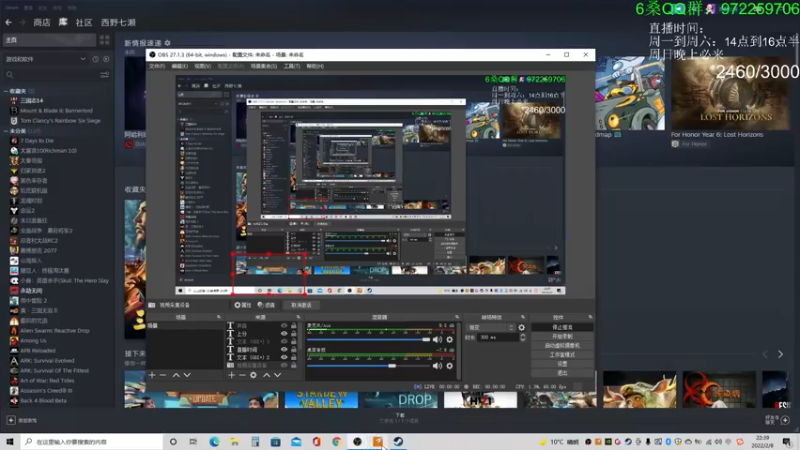Open the OBS 工具(T) menu
This screenshot has width=800, height=450.
[292, 66]
